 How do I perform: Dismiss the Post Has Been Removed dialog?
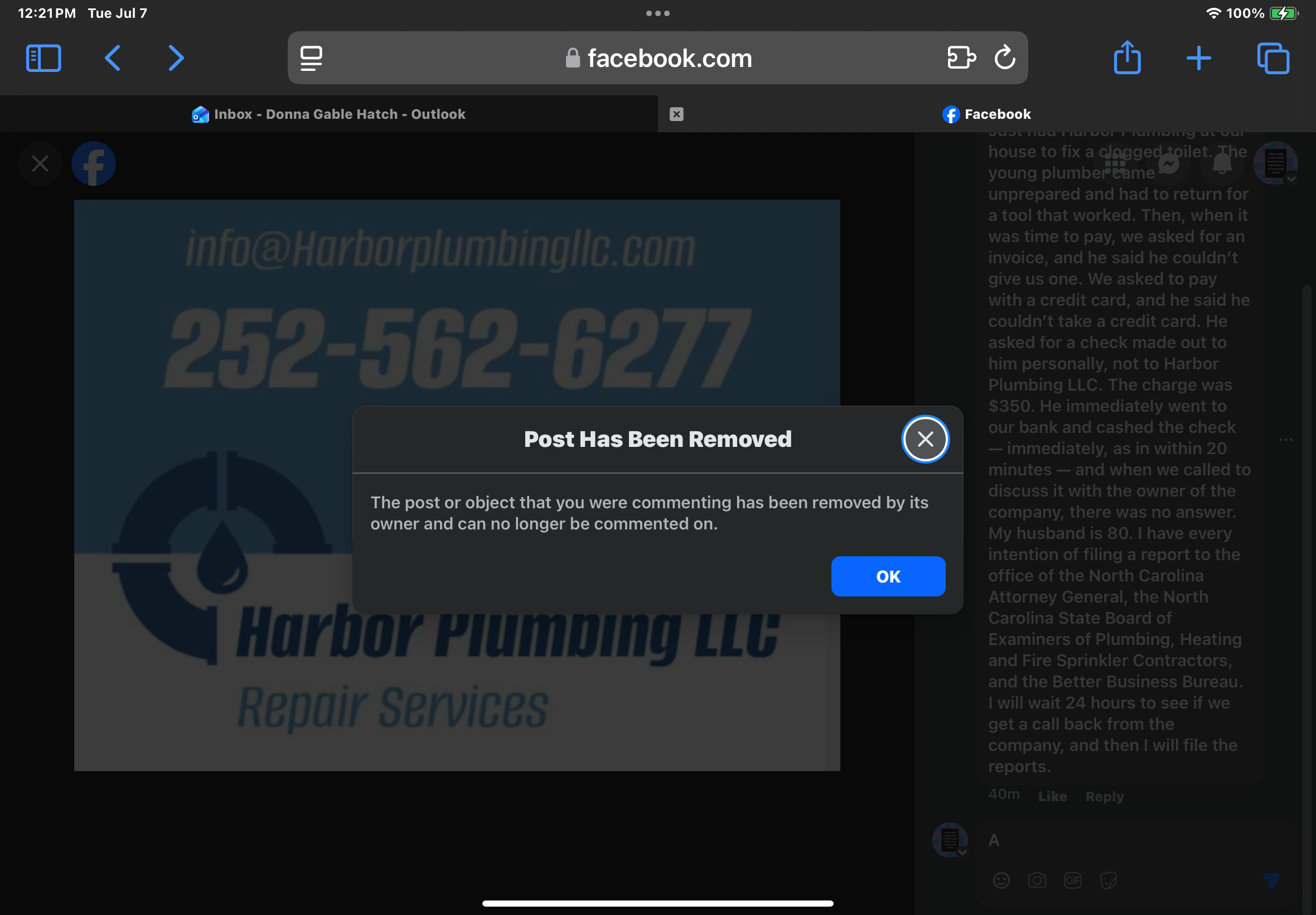[x=925, y=439]
